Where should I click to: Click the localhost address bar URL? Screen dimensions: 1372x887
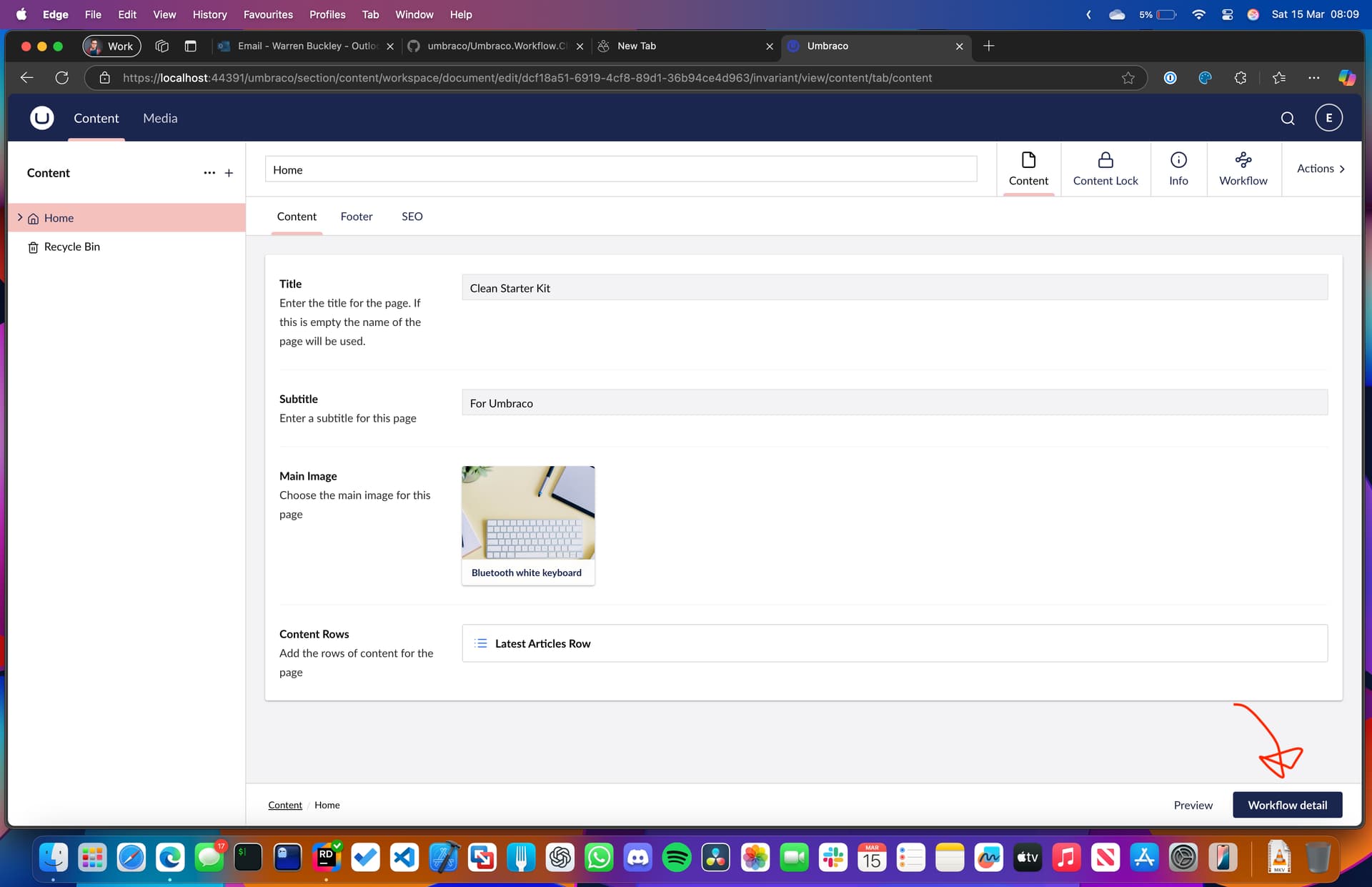(527, 78)
